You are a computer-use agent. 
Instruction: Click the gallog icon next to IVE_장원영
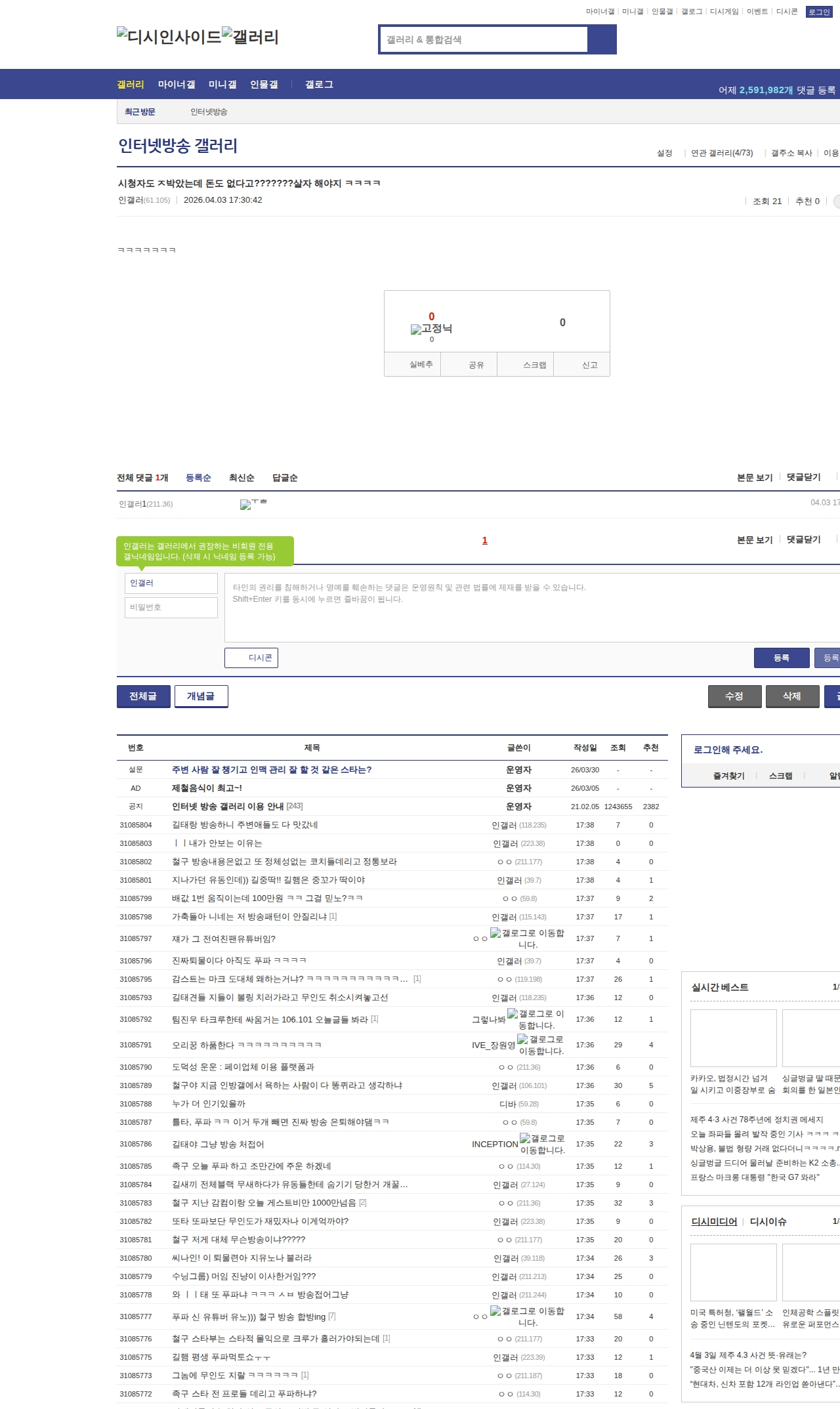(522, 1039)
